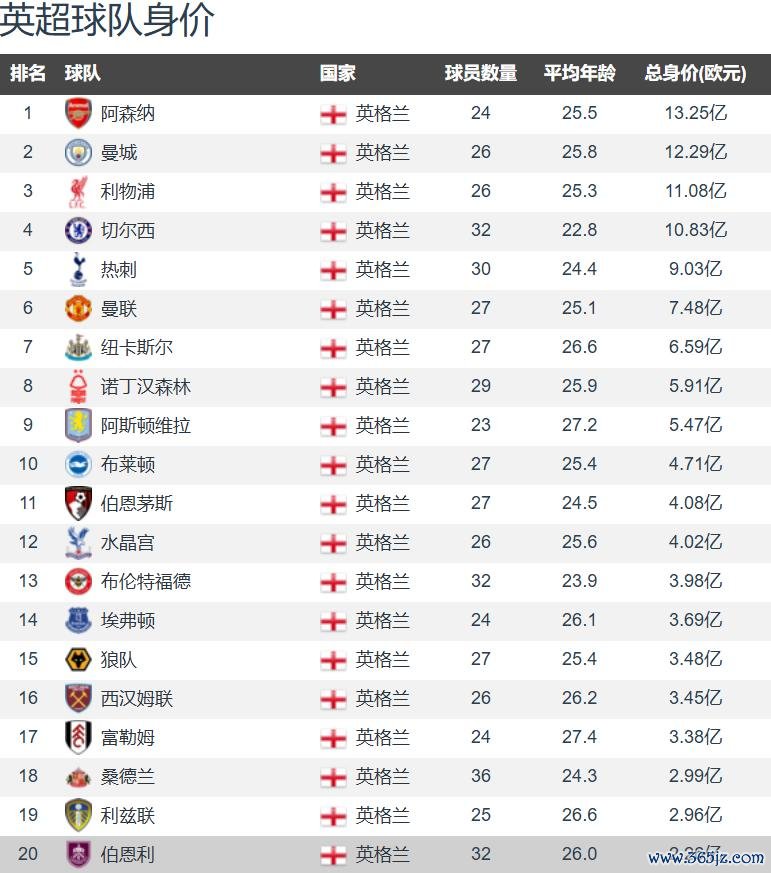
Task: Sort by 总身价(欧元) column header
Action: tap(695, 73)
